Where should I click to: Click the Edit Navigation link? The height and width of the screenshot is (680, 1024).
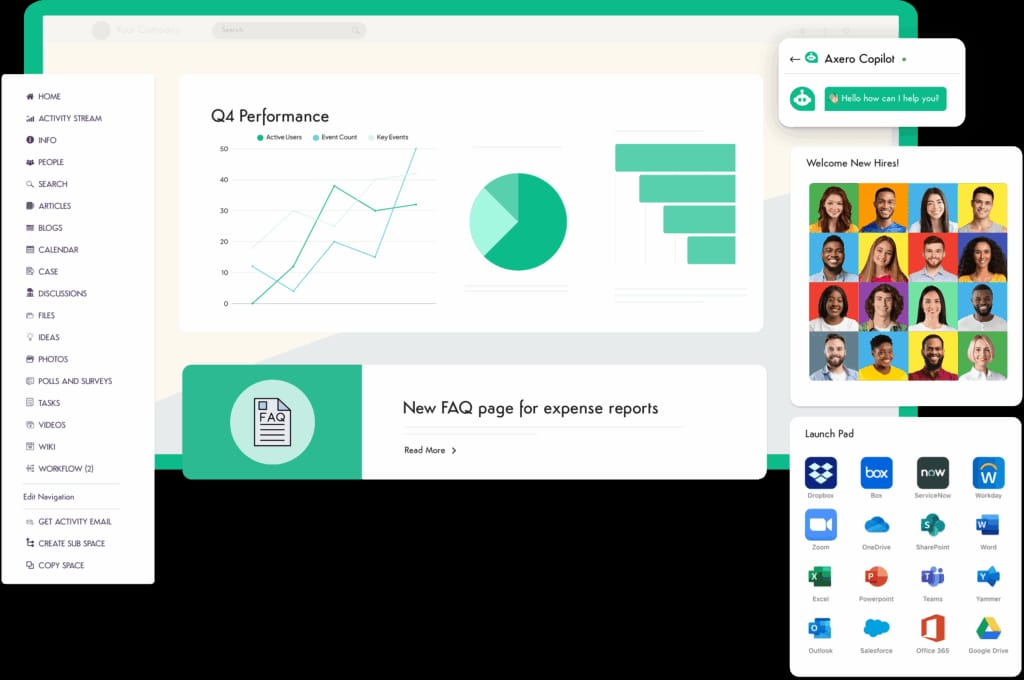[x=48, y=497]
